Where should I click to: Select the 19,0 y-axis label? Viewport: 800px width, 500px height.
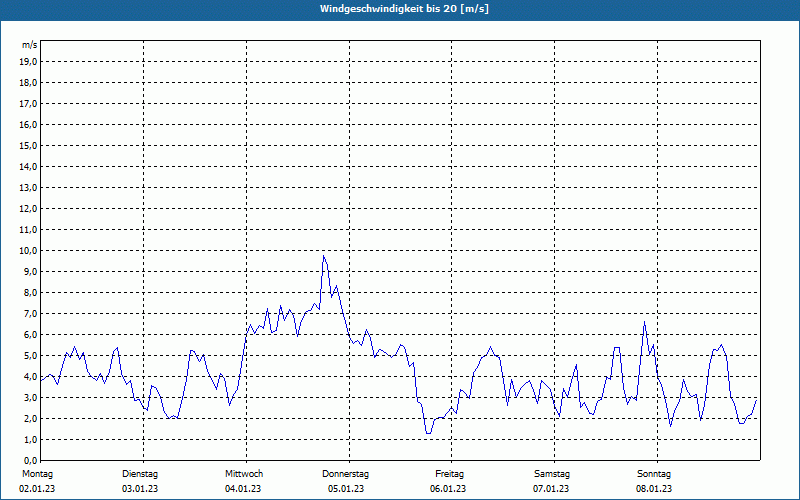click(28, 62)
